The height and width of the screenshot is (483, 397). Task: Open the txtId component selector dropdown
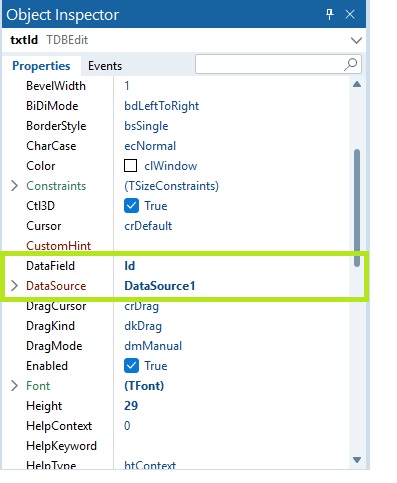(x=356, y=40)
